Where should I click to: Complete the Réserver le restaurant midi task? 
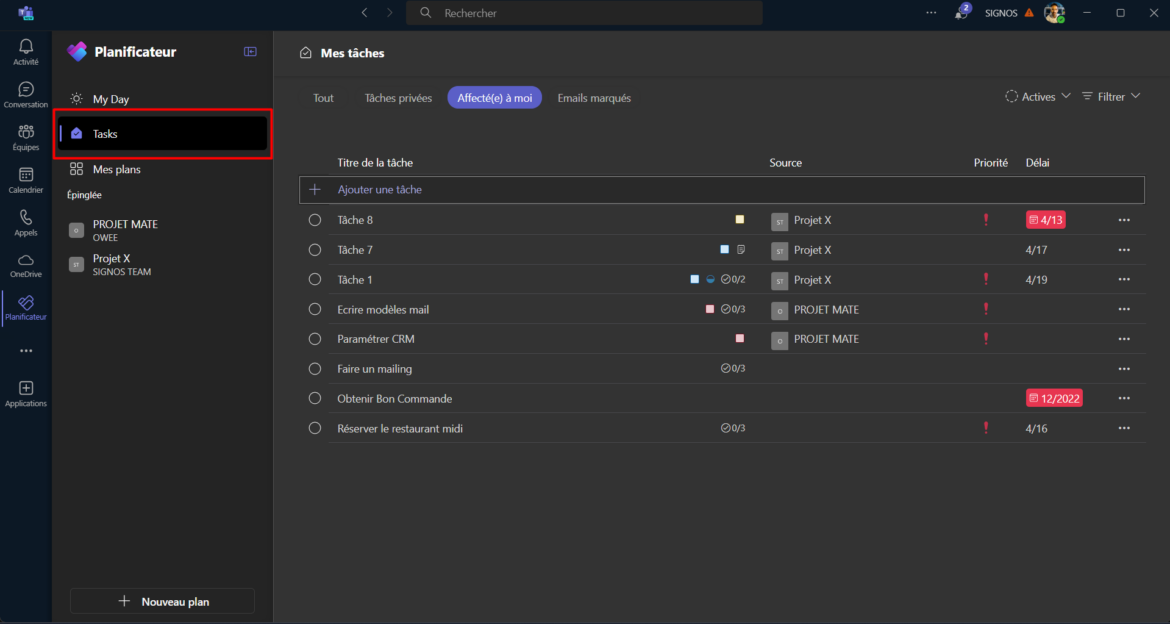(314, 427)
